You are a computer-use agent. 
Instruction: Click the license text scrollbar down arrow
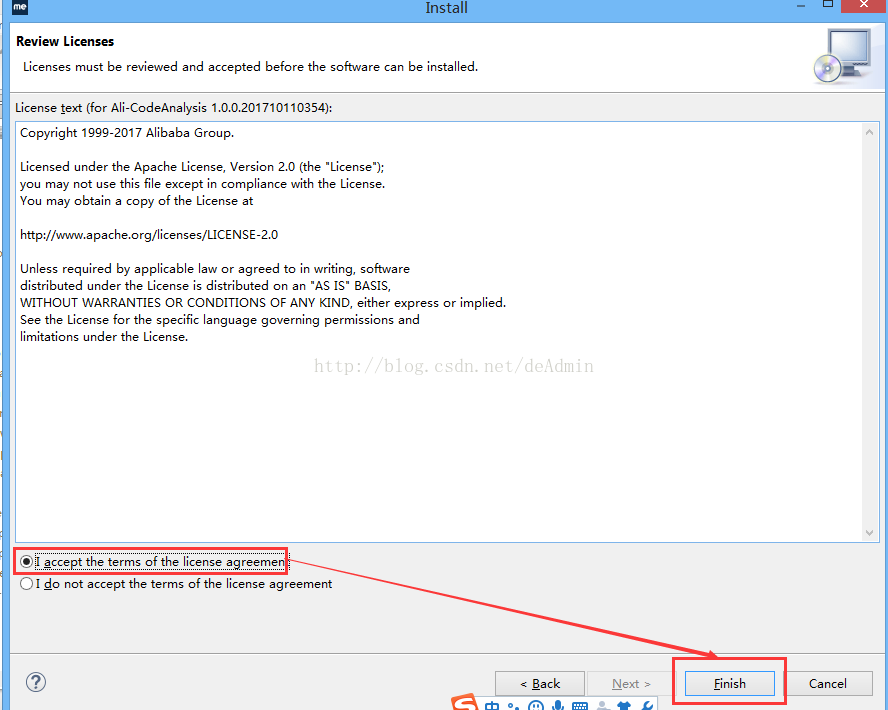click(869, 533)
